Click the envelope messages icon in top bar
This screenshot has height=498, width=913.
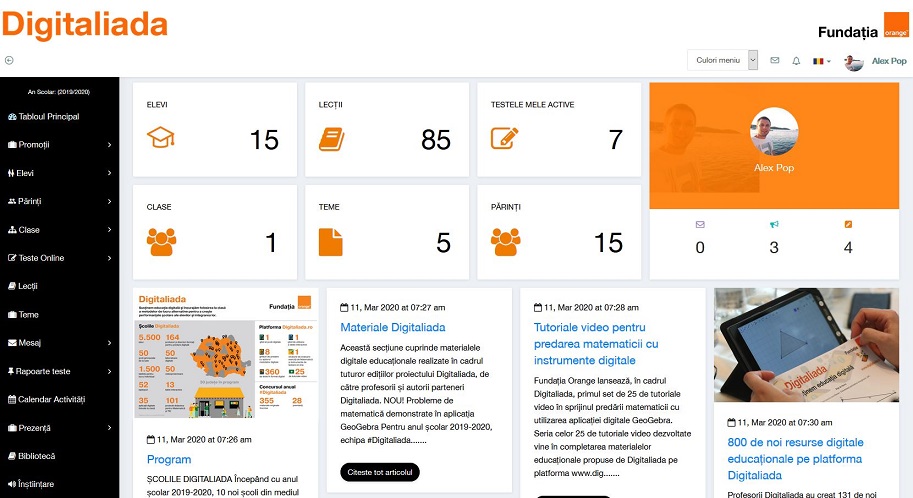(x=774, y=61)
